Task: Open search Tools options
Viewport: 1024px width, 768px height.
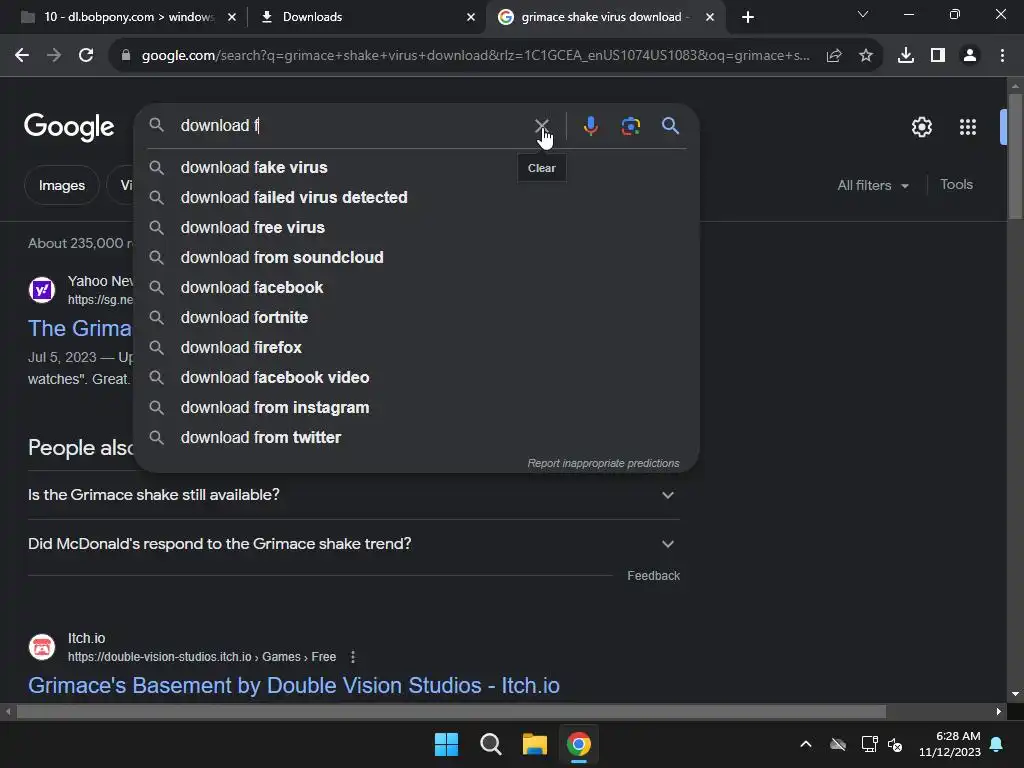Action: coord(956,185)
